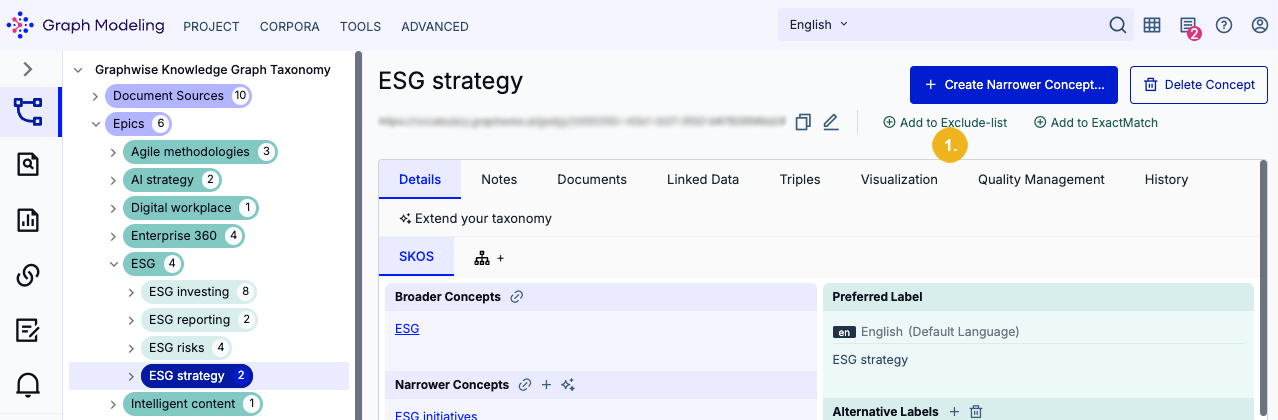Expand the Intelligent content node chevron
Image resolution: width=1278 pixels, height=420 pixels.
point(113,404)
